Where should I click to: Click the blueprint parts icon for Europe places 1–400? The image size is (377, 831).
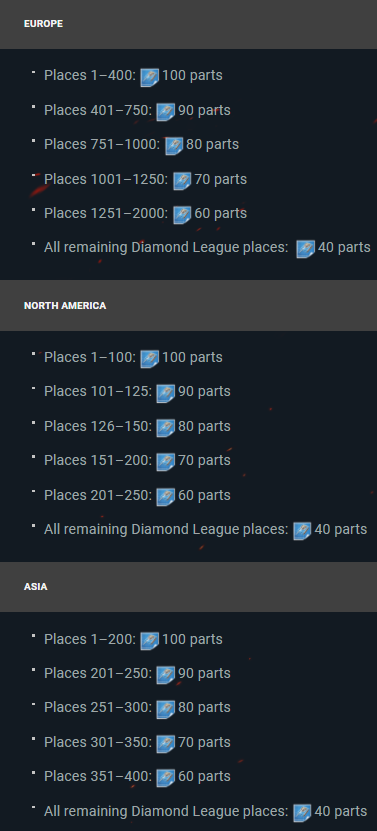click(150, 77)
